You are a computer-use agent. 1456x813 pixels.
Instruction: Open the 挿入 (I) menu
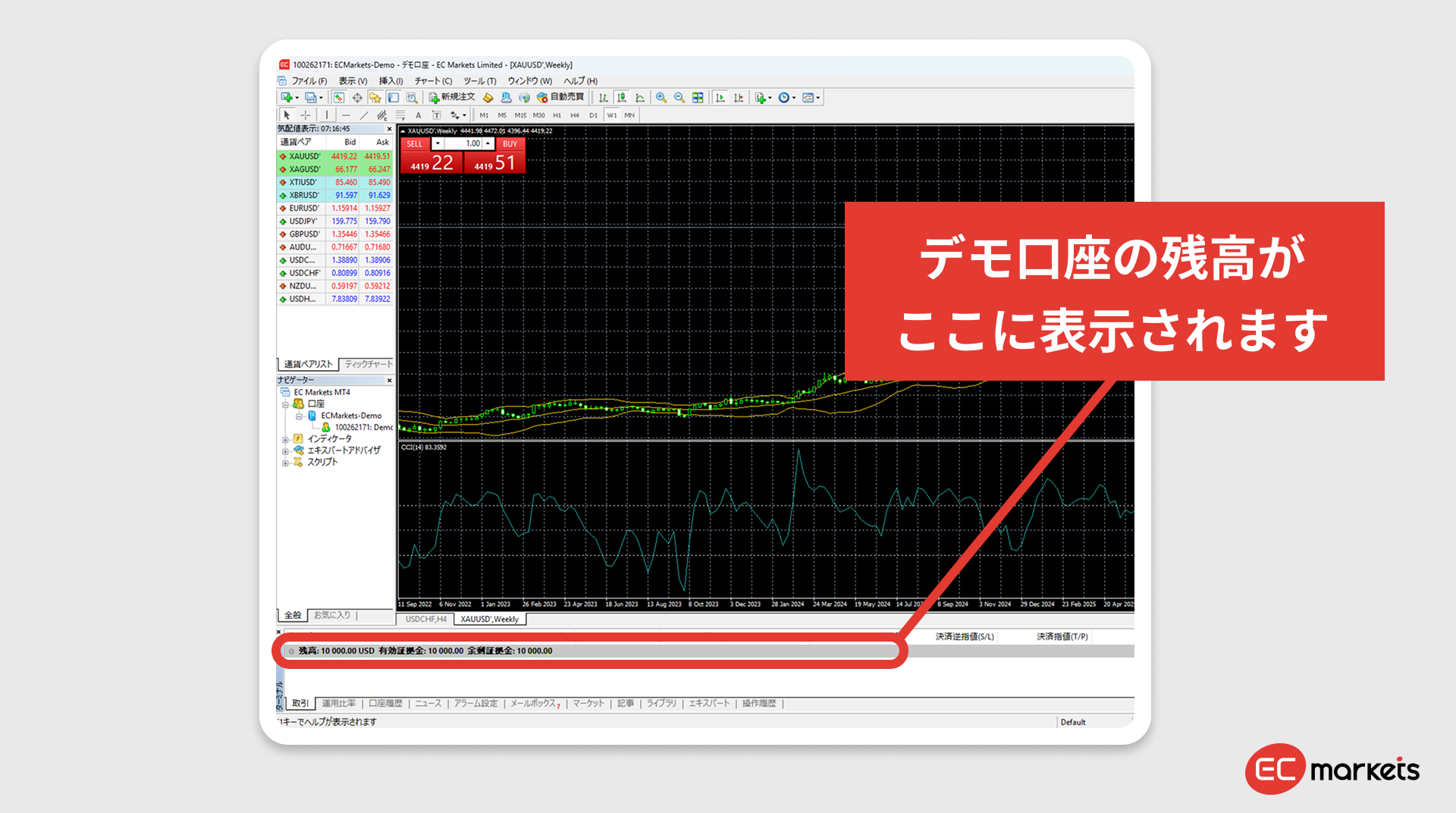(x=391, y=81)
